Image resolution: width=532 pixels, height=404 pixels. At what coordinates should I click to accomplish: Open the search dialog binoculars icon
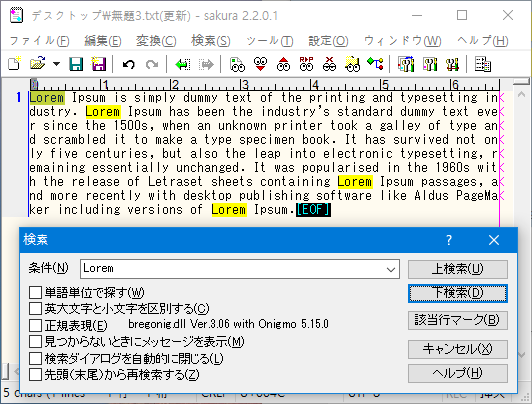(237, 64)
